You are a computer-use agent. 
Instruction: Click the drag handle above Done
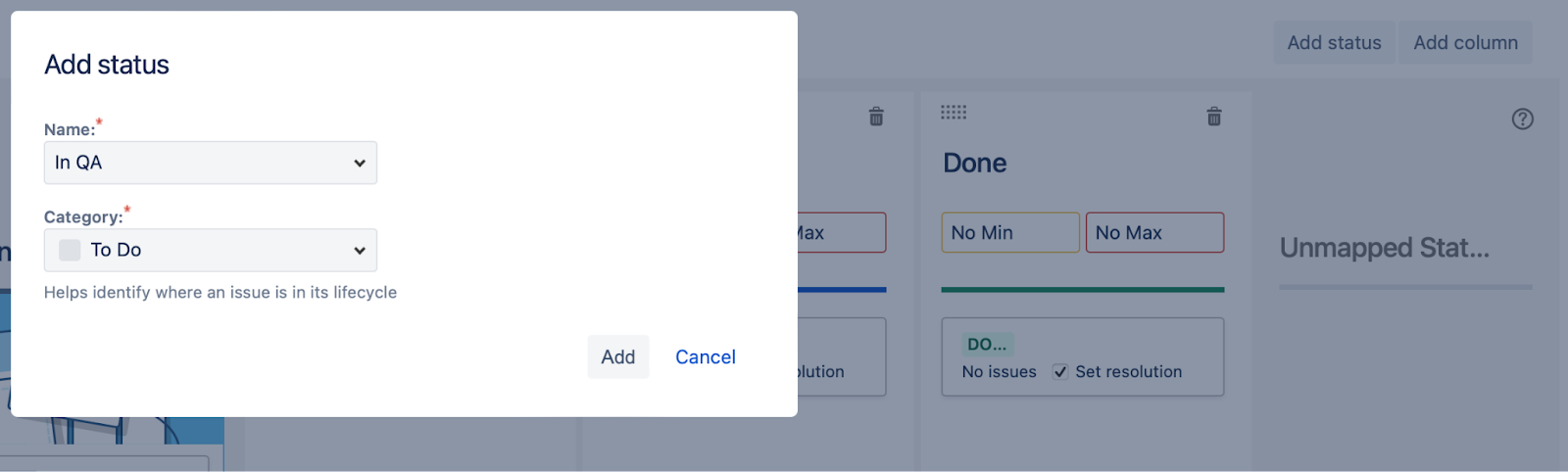[x=954, y=113]
